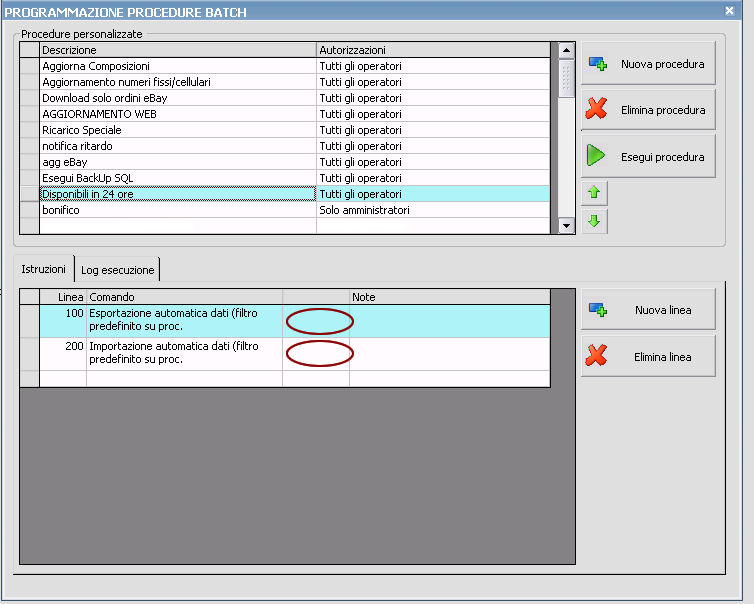Click row selector of instruction line 200

(x=30, y=354)
